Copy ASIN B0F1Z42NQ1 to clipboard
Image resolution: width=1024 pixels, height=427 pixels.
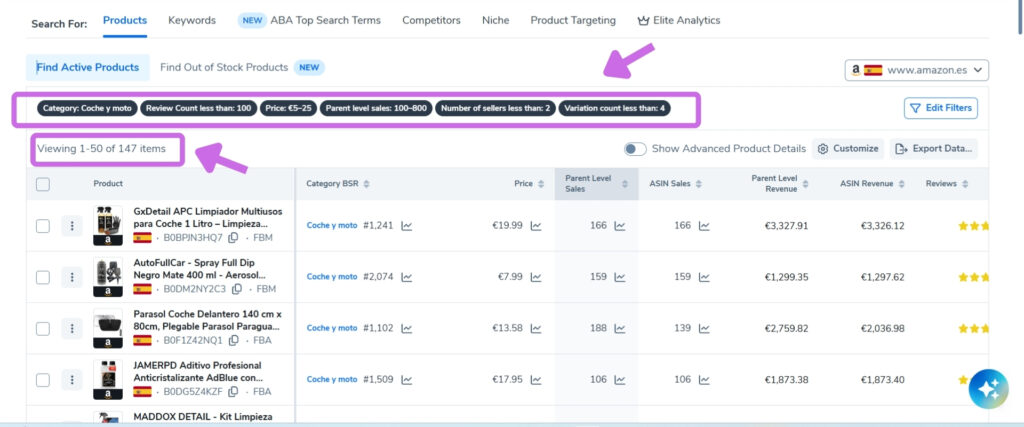[233, 340]
